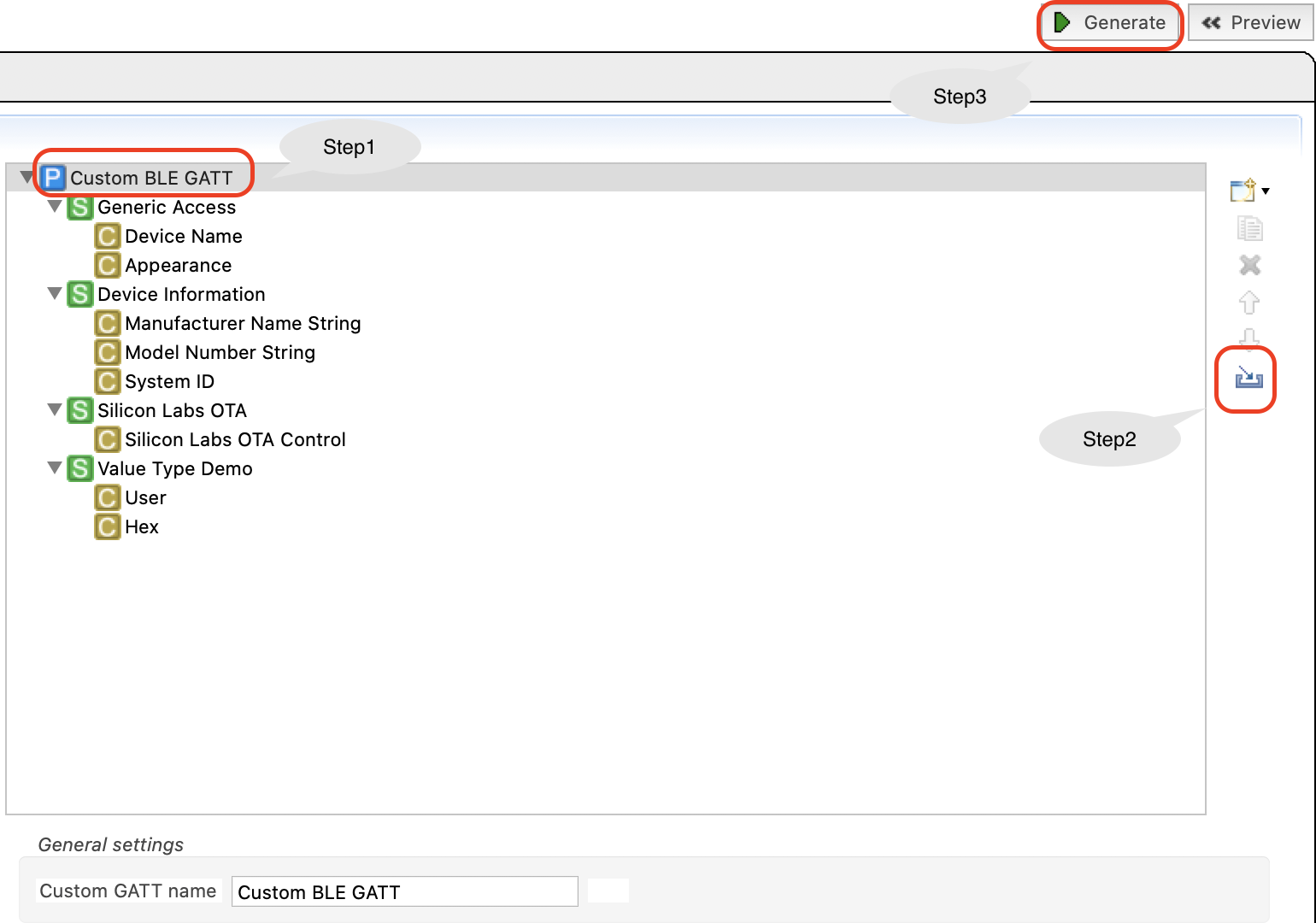Click the import GATT icon
Screen dimensions: 1316x923
pos(1248,376)
